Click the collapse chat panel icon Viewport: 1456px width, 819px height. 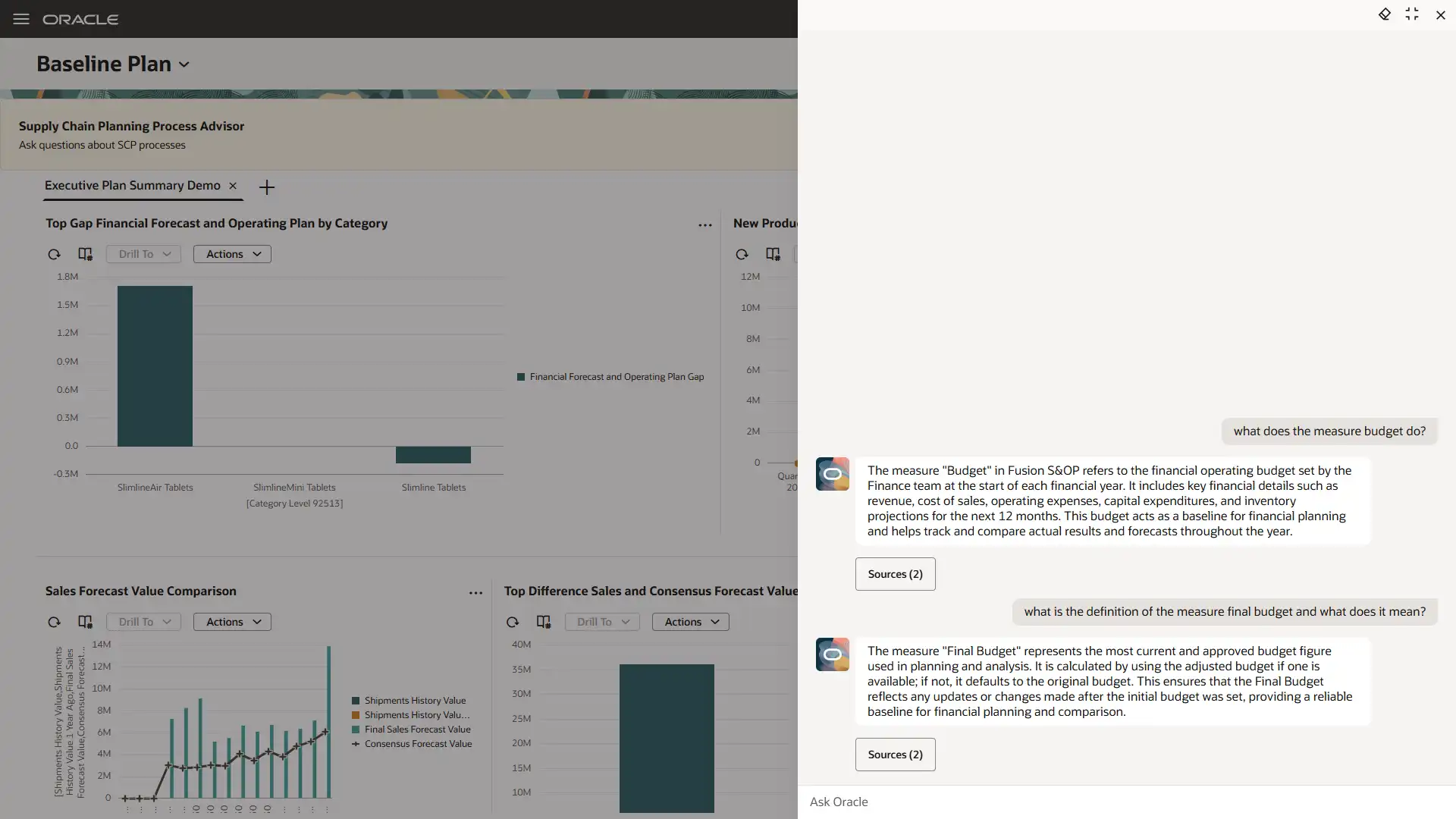pos(1412,14)
